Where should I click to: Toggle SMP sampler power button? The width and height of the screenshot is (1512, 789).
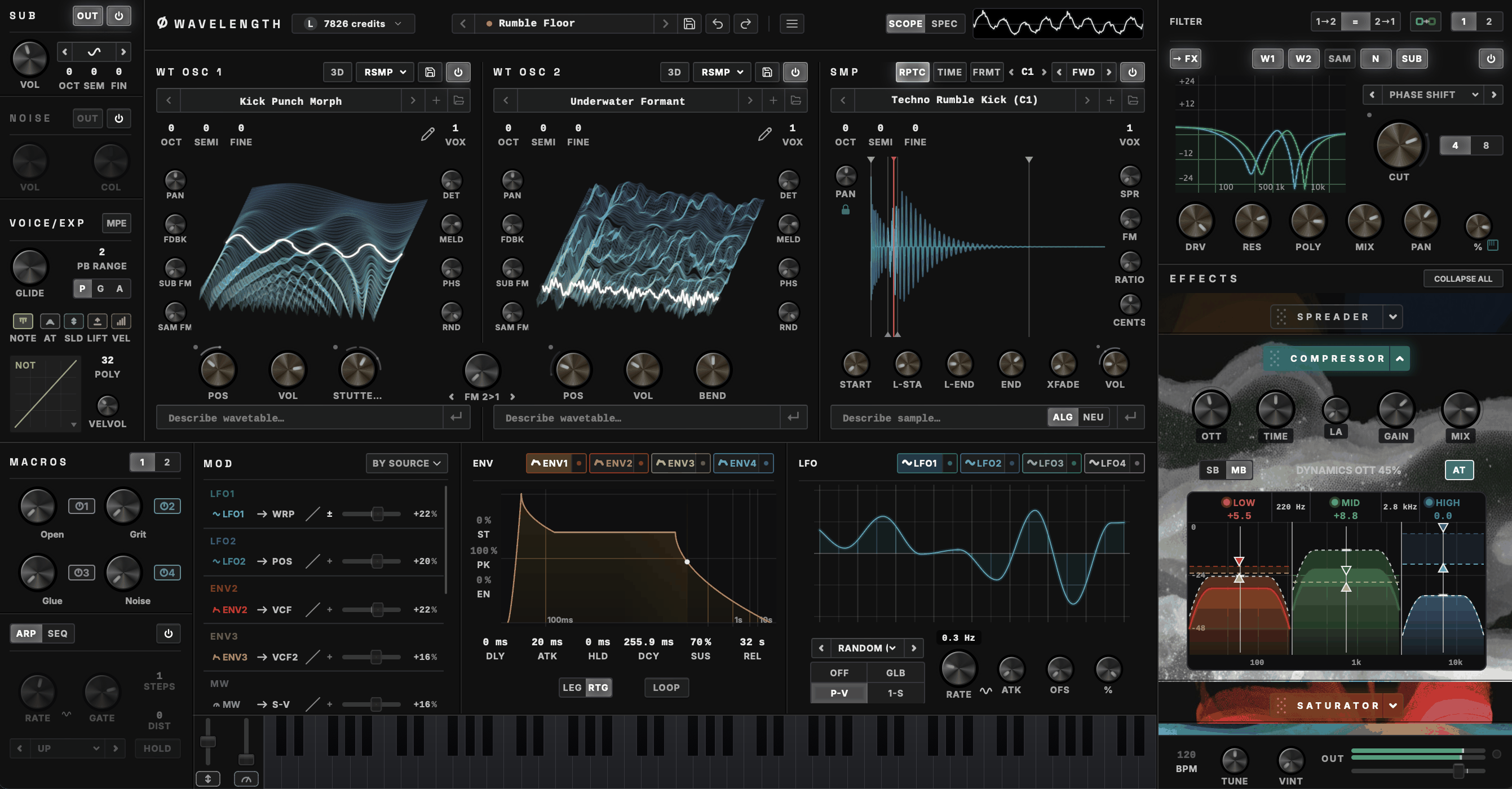1132,72
